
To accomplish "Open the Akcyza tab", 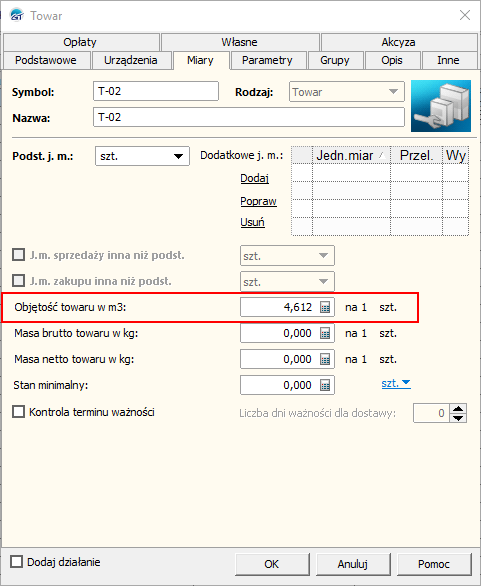I will (x=398, y=42).
